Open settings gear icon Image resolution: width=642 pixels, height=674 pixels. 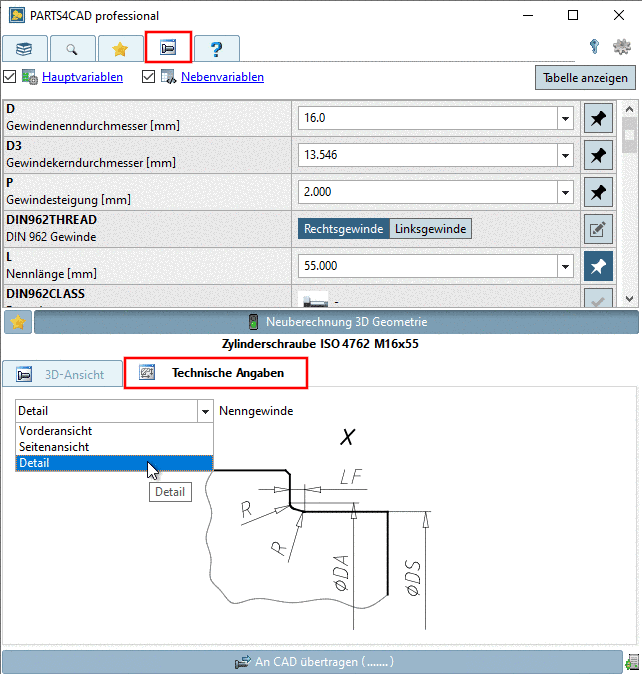click(622, 46)
